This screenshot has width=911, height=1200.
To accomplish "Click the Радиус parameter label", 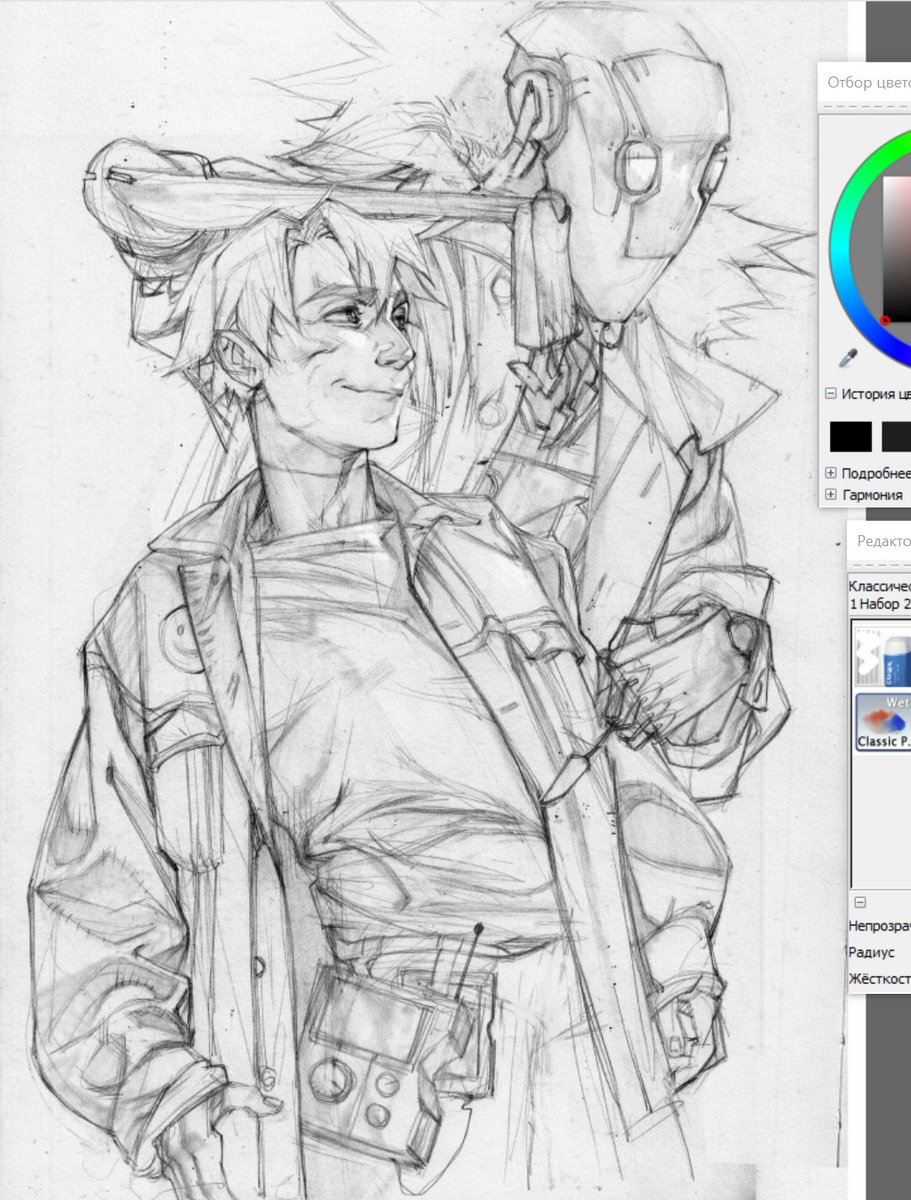I will [x=871, y=953].
